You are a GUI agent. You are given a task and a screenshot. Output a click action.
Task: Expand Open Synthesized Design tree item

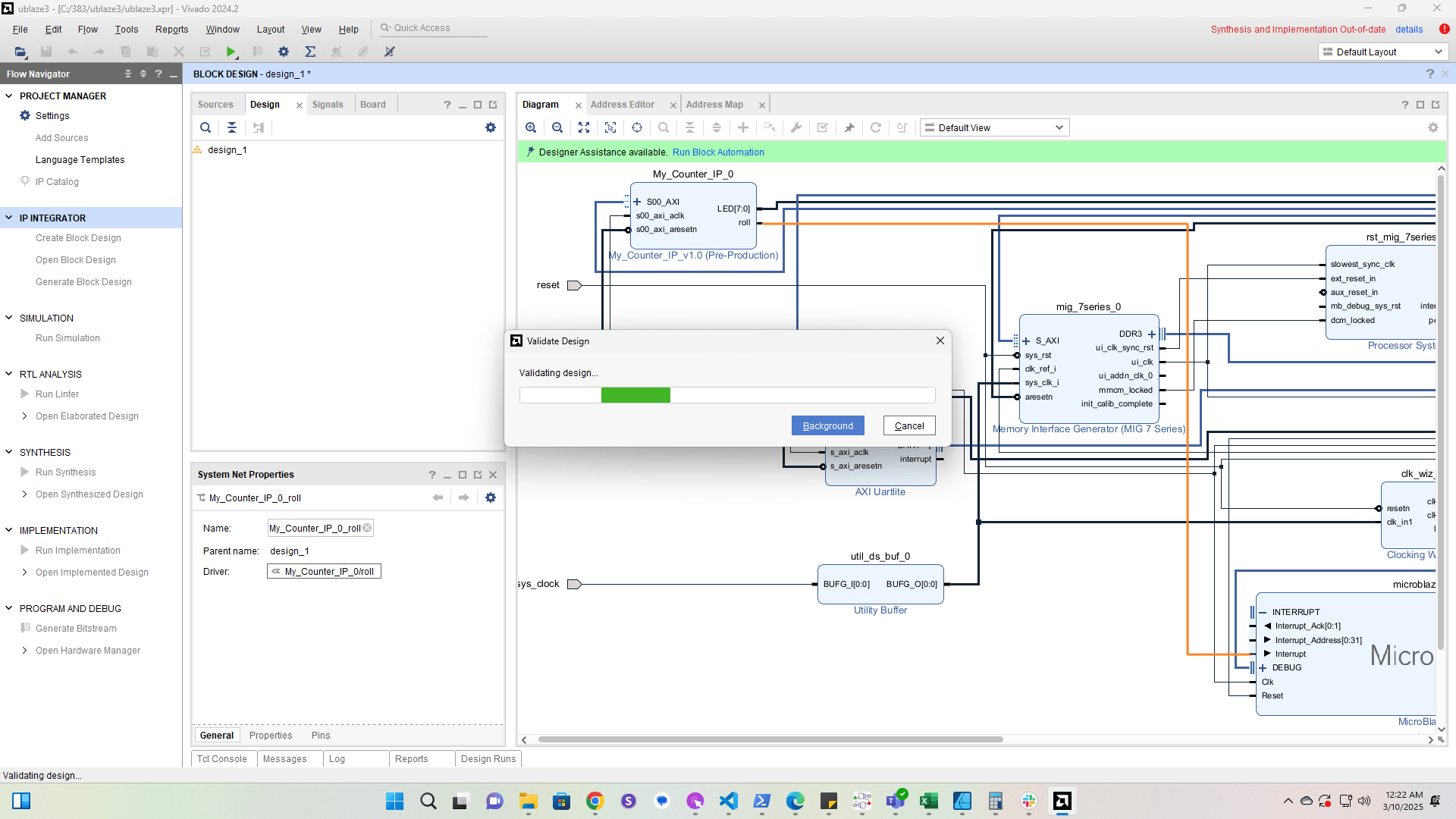coord(24,494)
